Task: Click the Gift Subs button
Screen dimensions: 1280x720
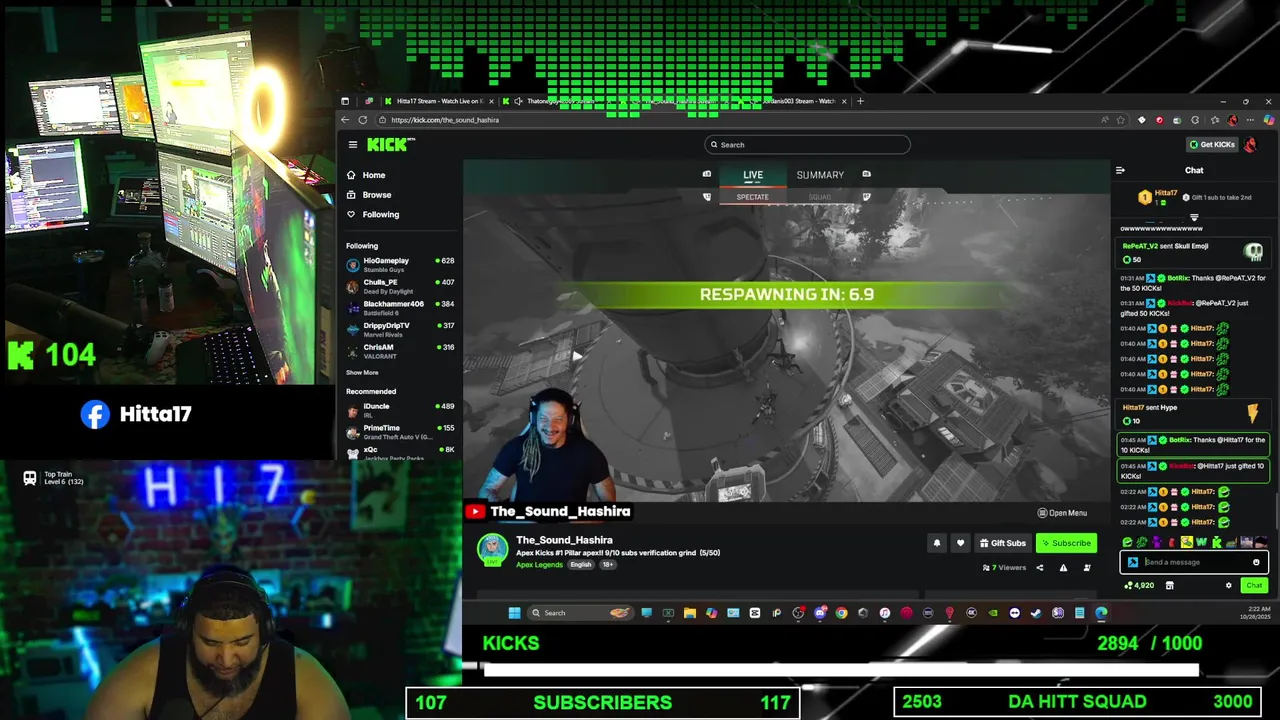Action: [x=1002, y=543]
